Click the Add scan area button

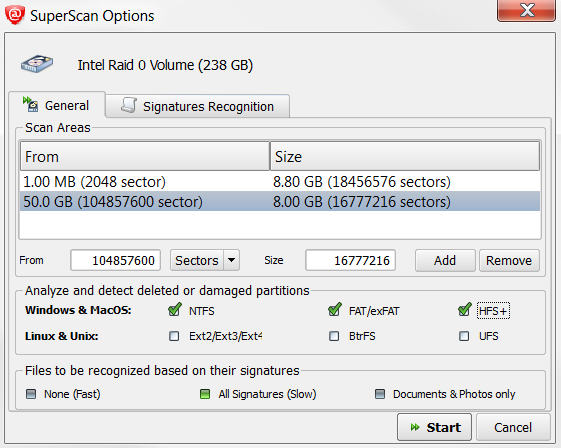click(x=445, y=260)
